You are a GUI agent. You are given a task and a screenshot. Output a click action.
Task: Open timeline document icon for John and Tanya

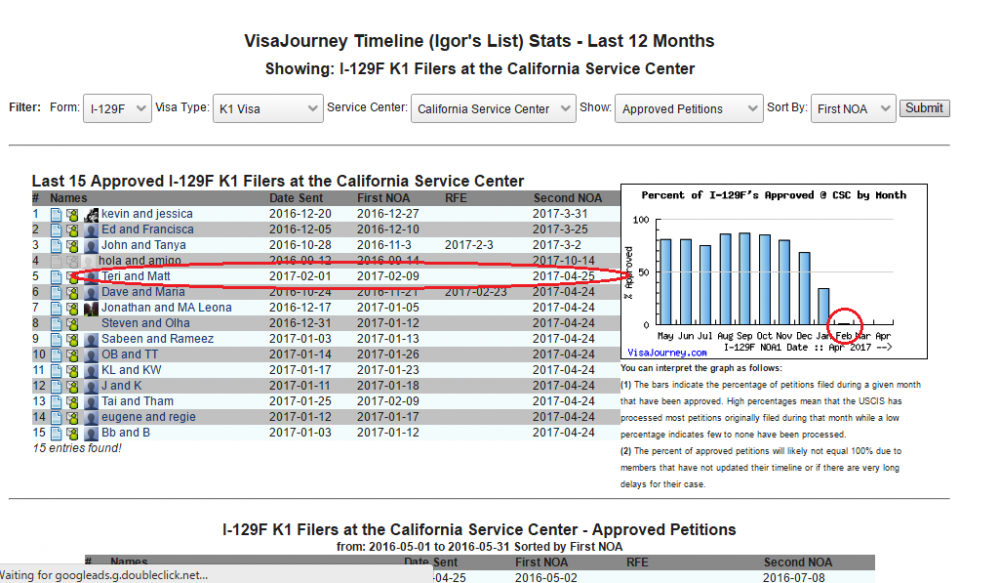click(56, 246)
